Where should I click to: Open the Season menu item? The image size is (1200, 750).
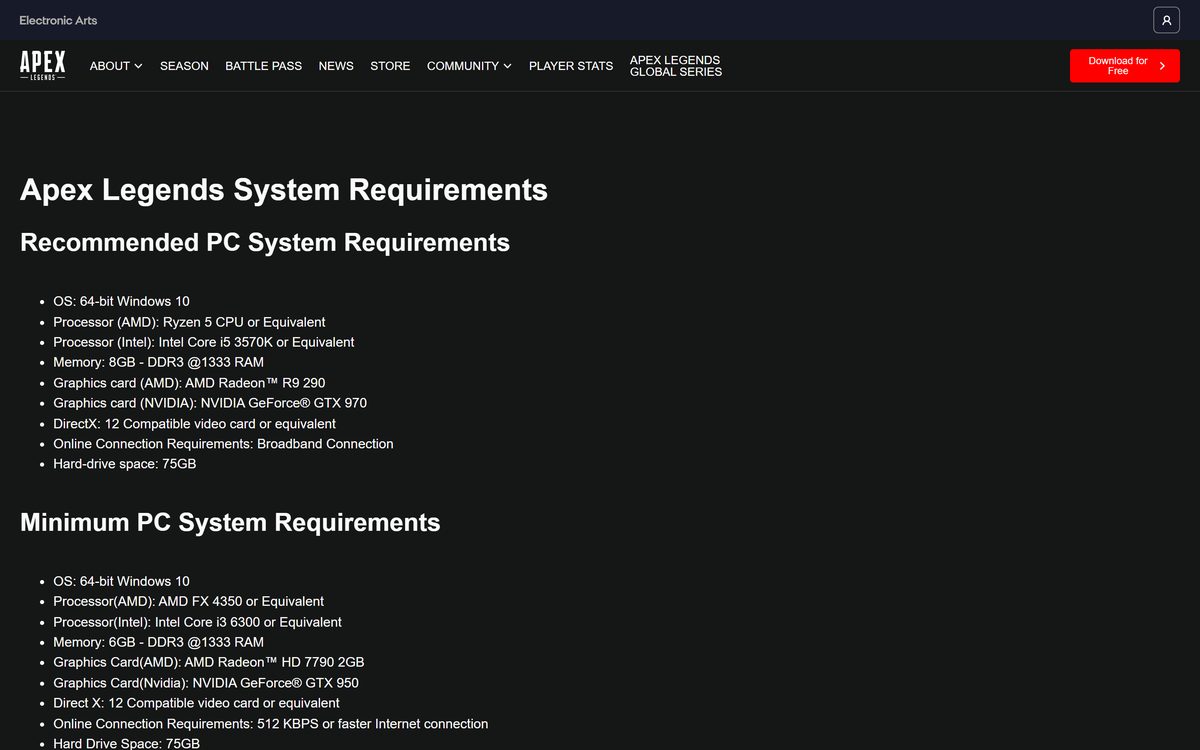[184, 66]
